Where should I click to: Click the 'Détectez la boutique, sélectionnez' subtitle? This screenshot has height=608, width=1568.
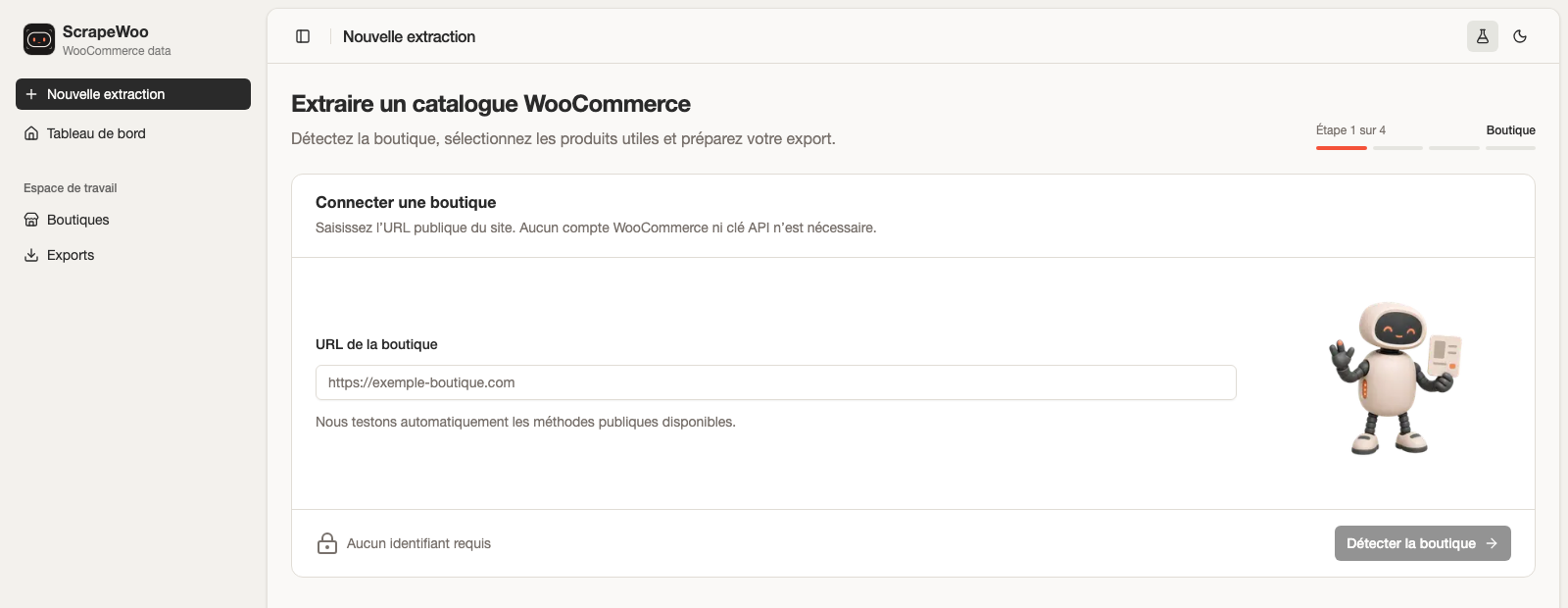[563, 138]
